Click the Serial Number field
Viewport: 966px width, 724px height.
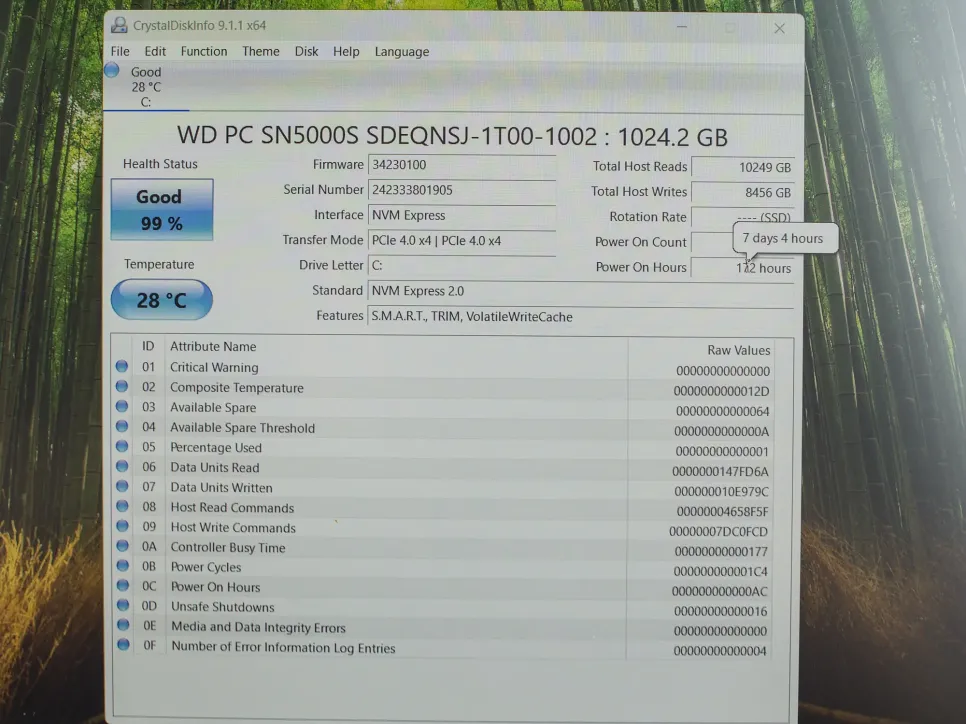[x=461, y=190]
